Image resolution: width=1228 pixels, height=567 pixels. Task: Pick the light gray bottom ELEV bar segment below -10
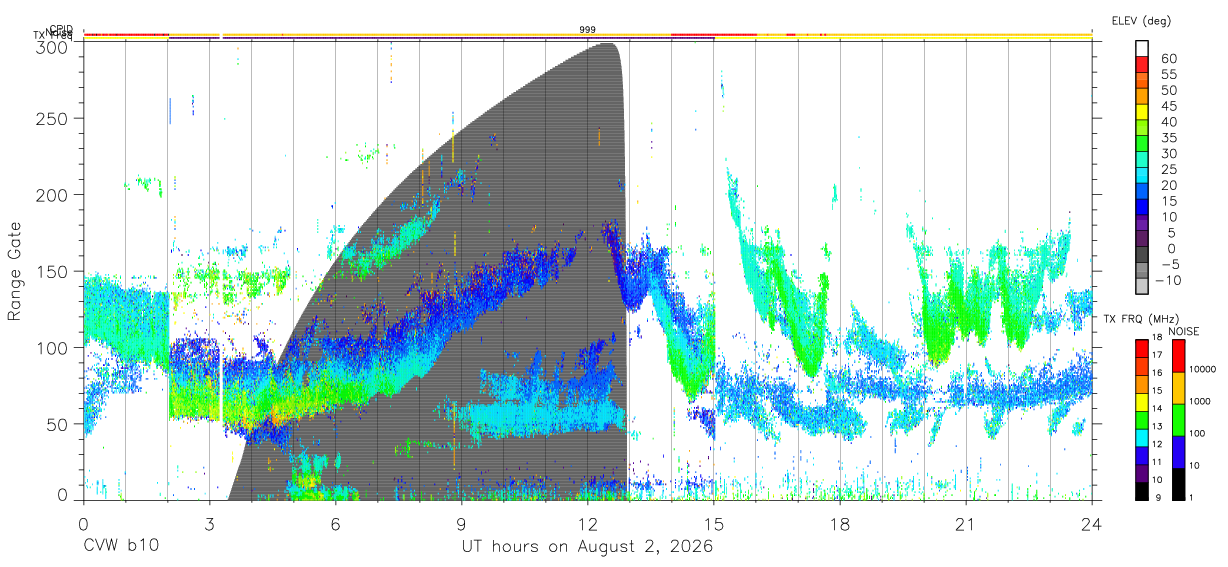pos(1141,286)
